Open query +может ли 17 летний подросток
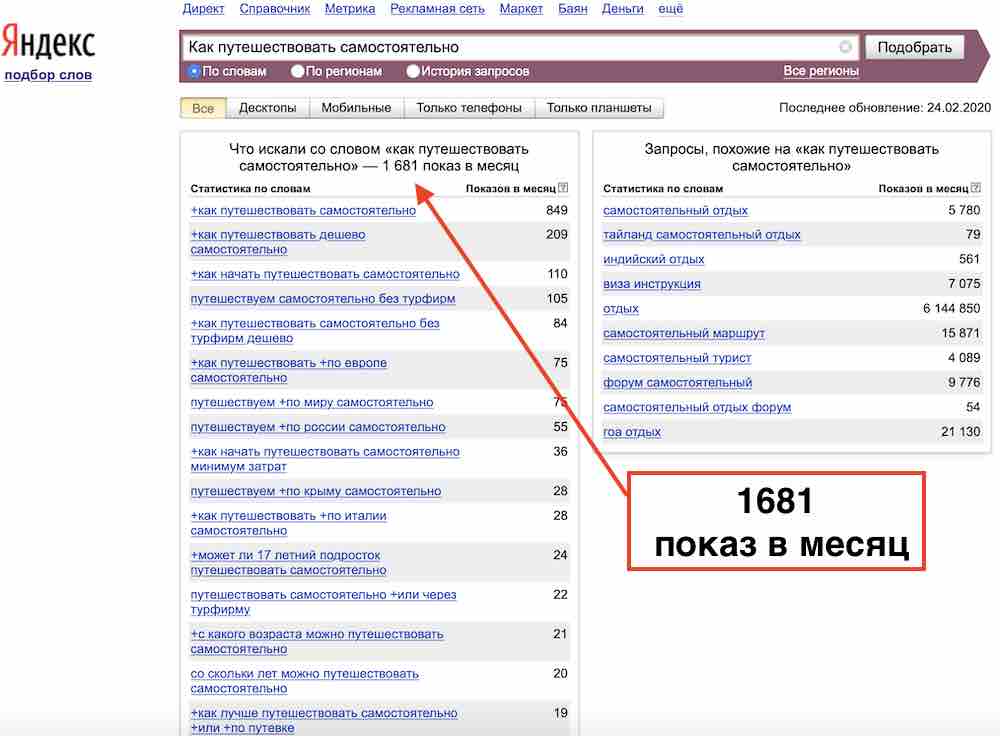 pos(288,563)
